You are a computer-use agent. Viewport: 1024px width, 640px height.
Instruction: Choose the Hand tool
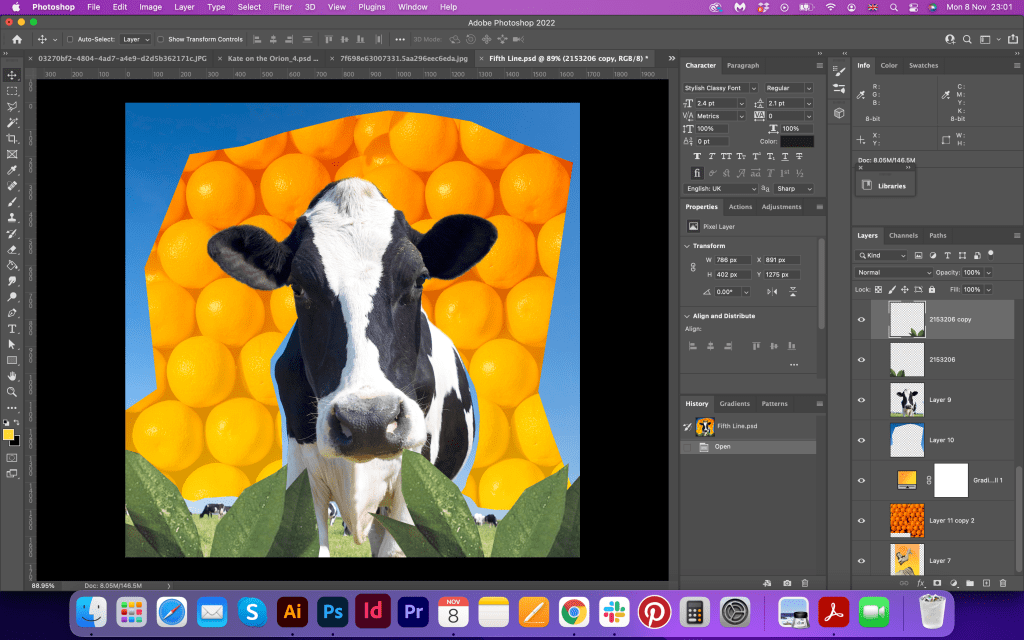point(12,376)
